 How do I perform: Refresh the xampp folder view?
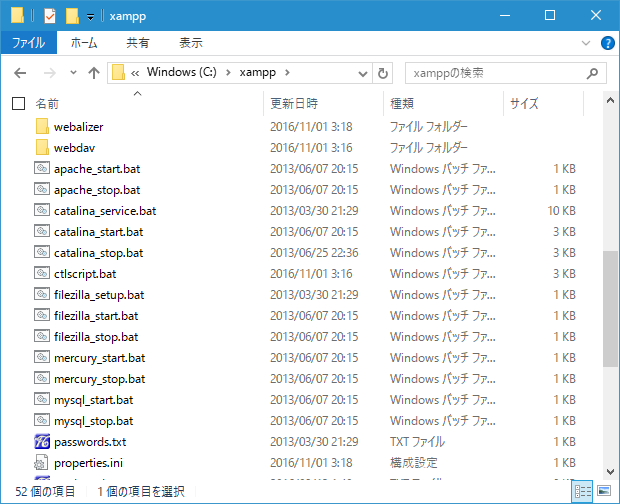point(382,73)
